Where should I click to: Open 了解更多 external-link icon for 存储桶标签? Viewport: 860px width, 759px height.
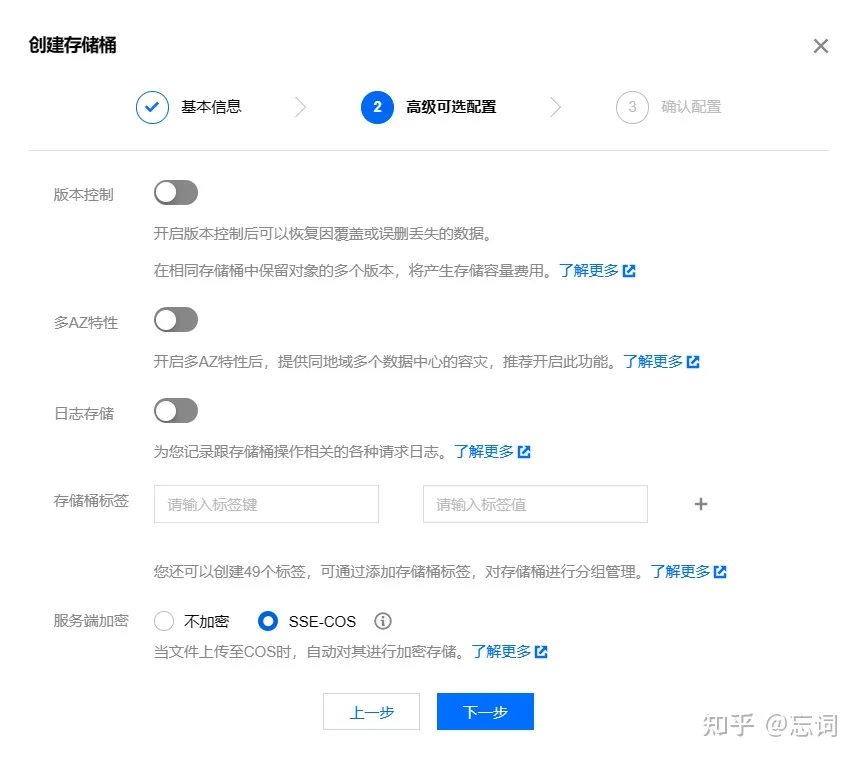(x=721, y=571)
